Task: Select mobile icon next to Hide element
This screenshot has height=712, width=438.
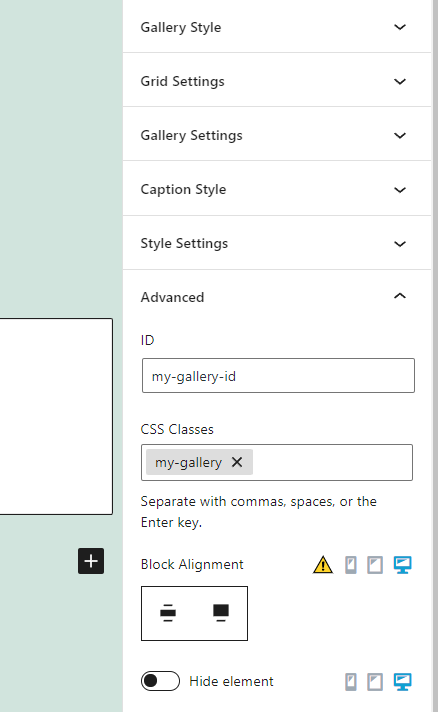Action: point(350,682)
